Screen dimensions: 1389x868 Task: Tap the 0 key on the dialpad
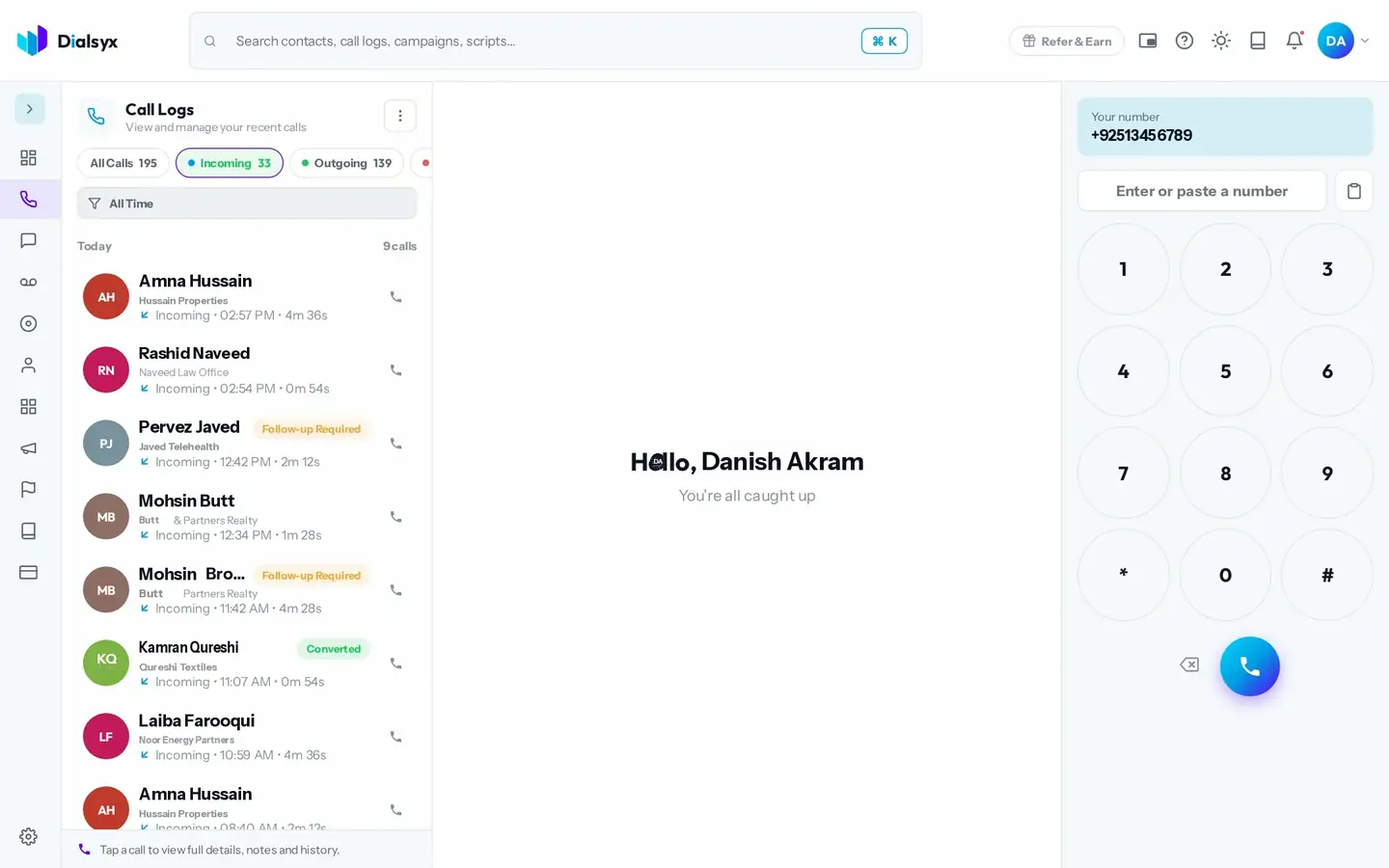1225,575
